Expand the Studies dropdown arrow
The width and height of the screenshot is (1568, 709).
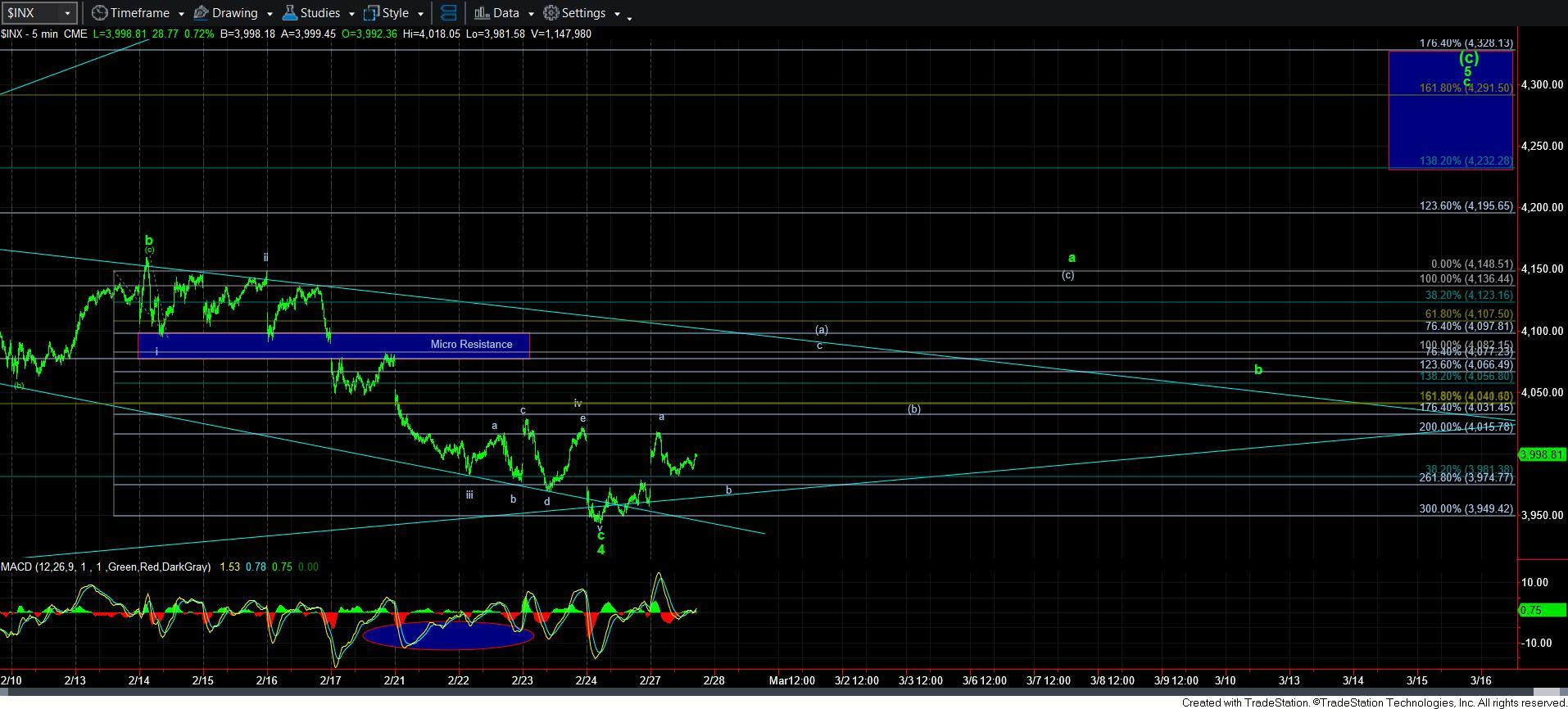point(351,14)
